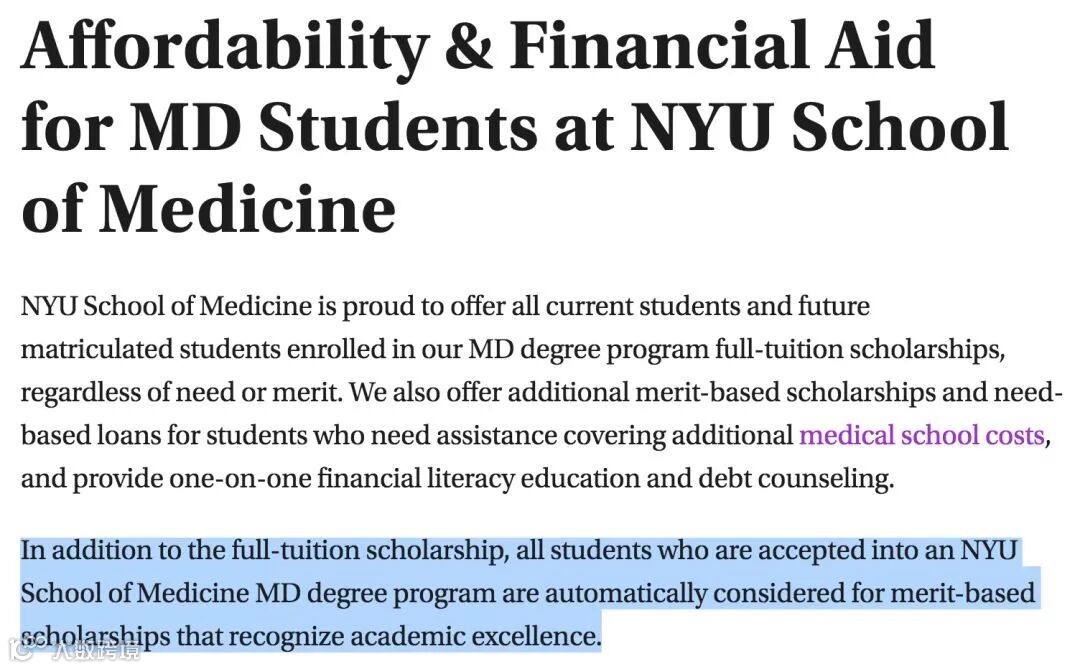Click the word "Affordability" in the title
This screenshot has width=1080, height=669.
point(226,46)
